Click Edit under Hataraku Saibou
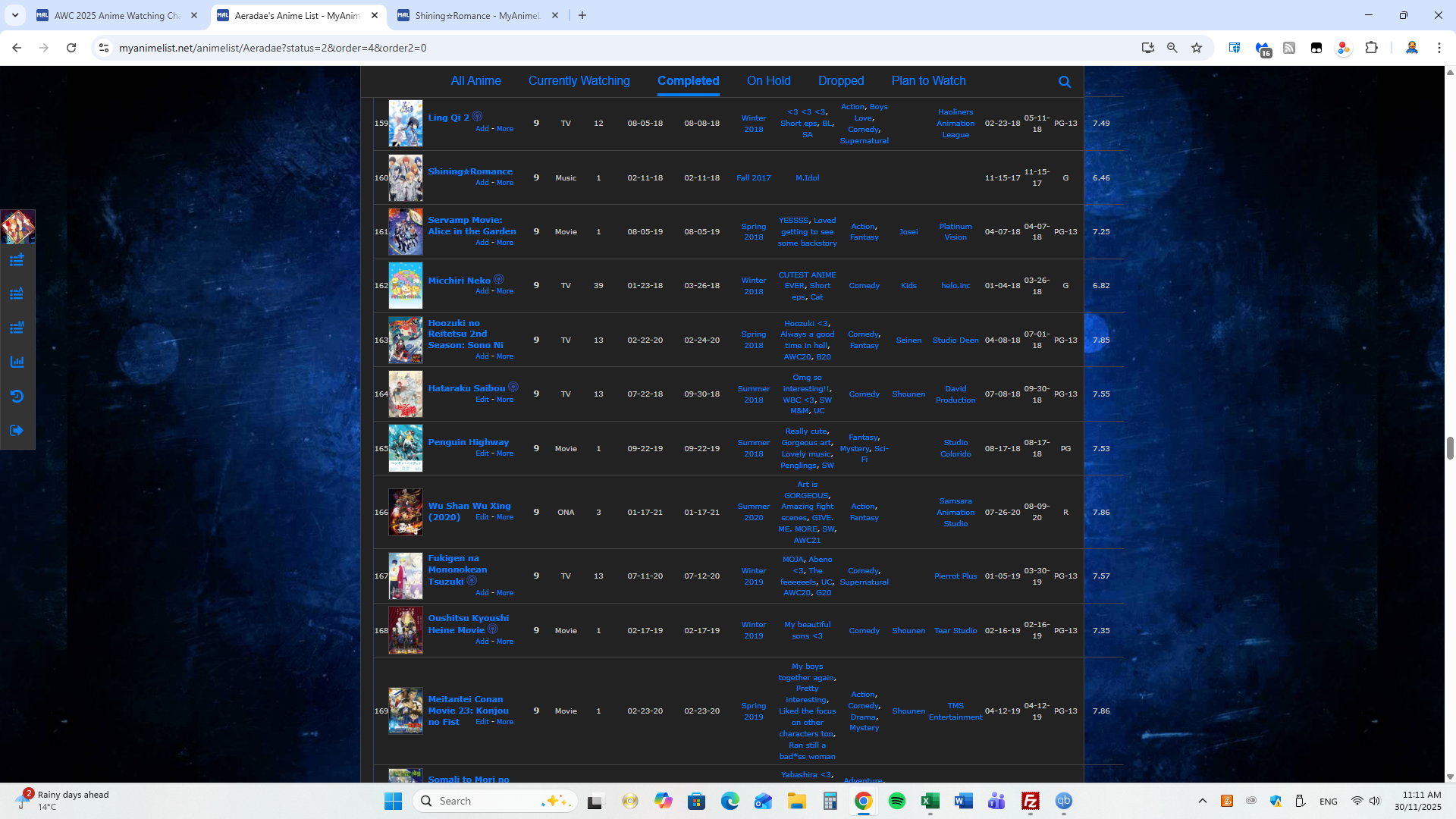This screenshot has height=819, width=1456. coord(482,400)
